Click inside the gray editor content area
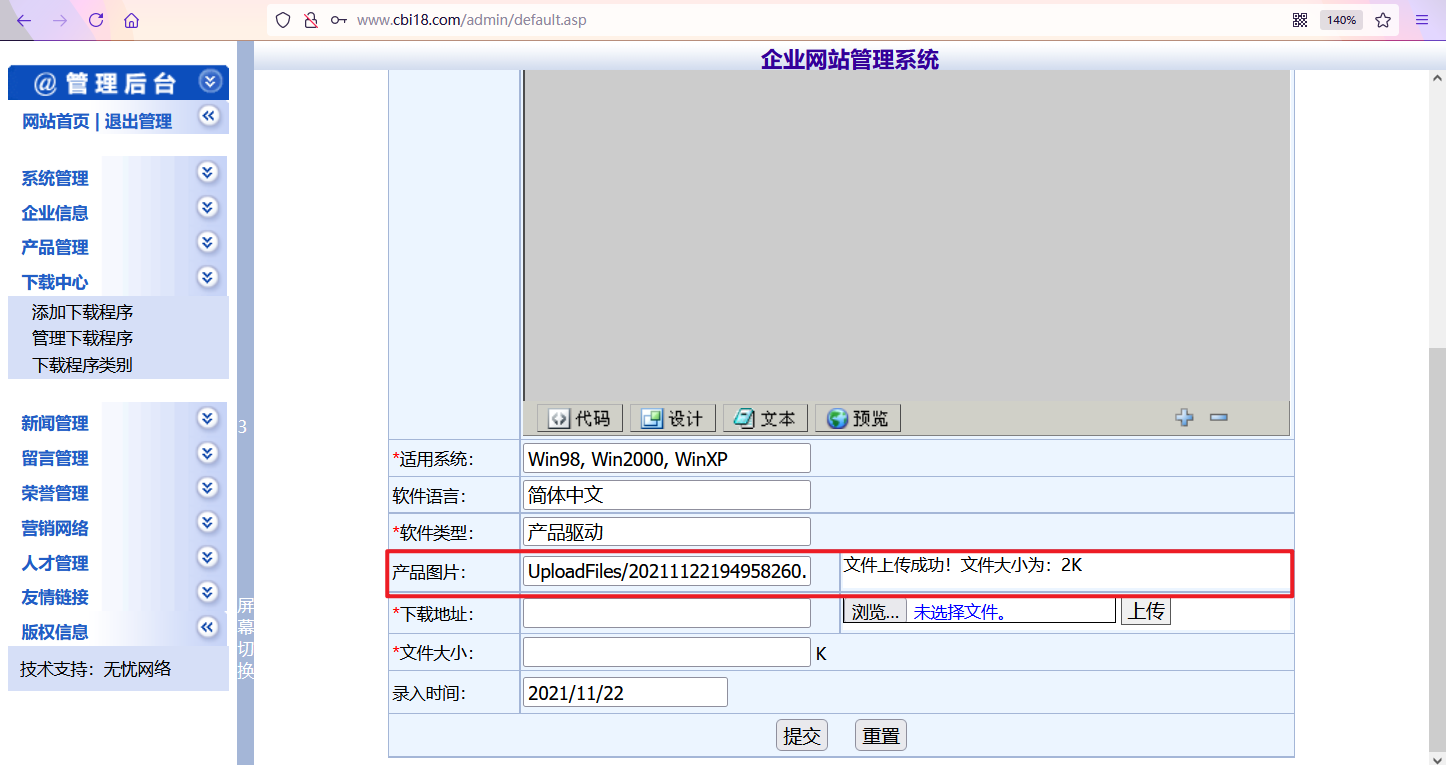The image size is (1446, 765). 906,235
